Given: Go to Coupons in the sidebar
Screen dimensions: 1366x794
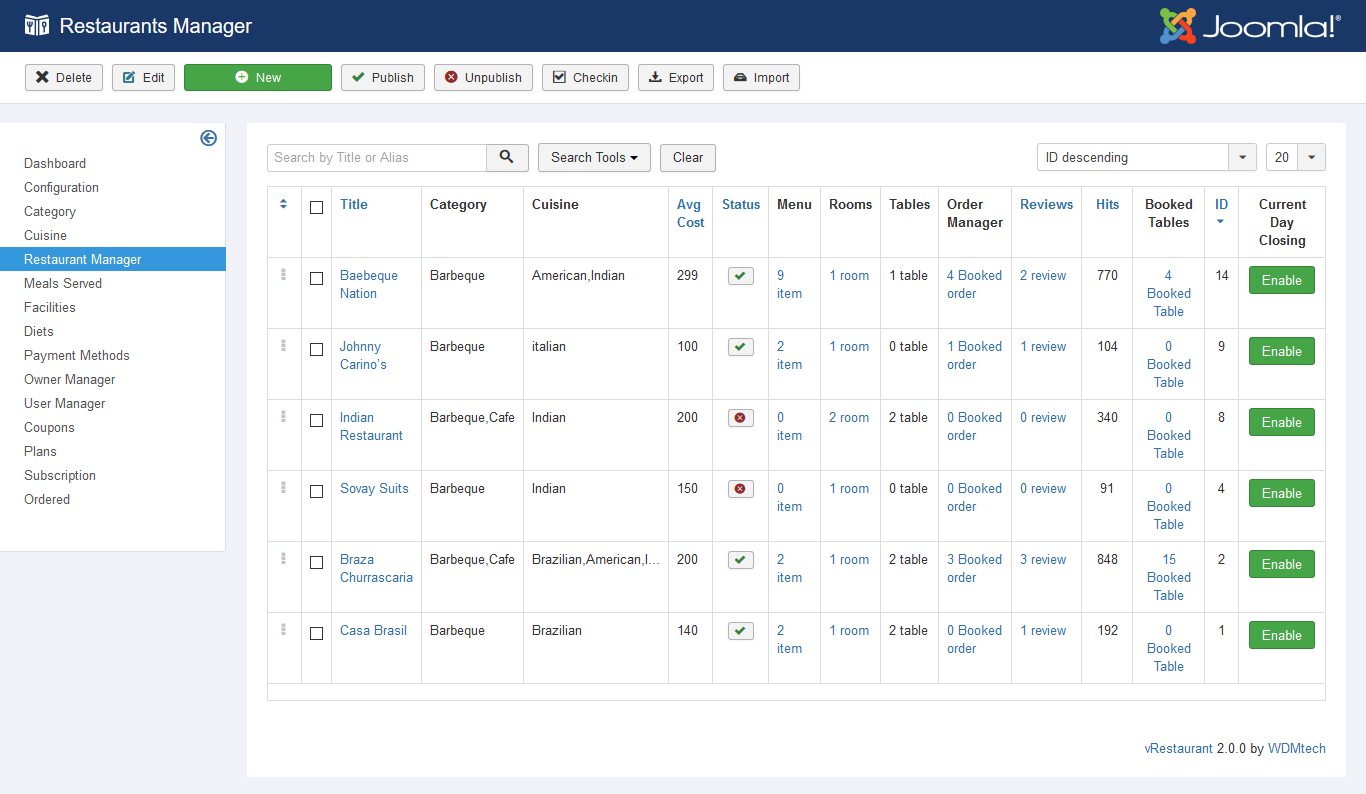Looking at the screenshot, I should [x=49, y=427].
